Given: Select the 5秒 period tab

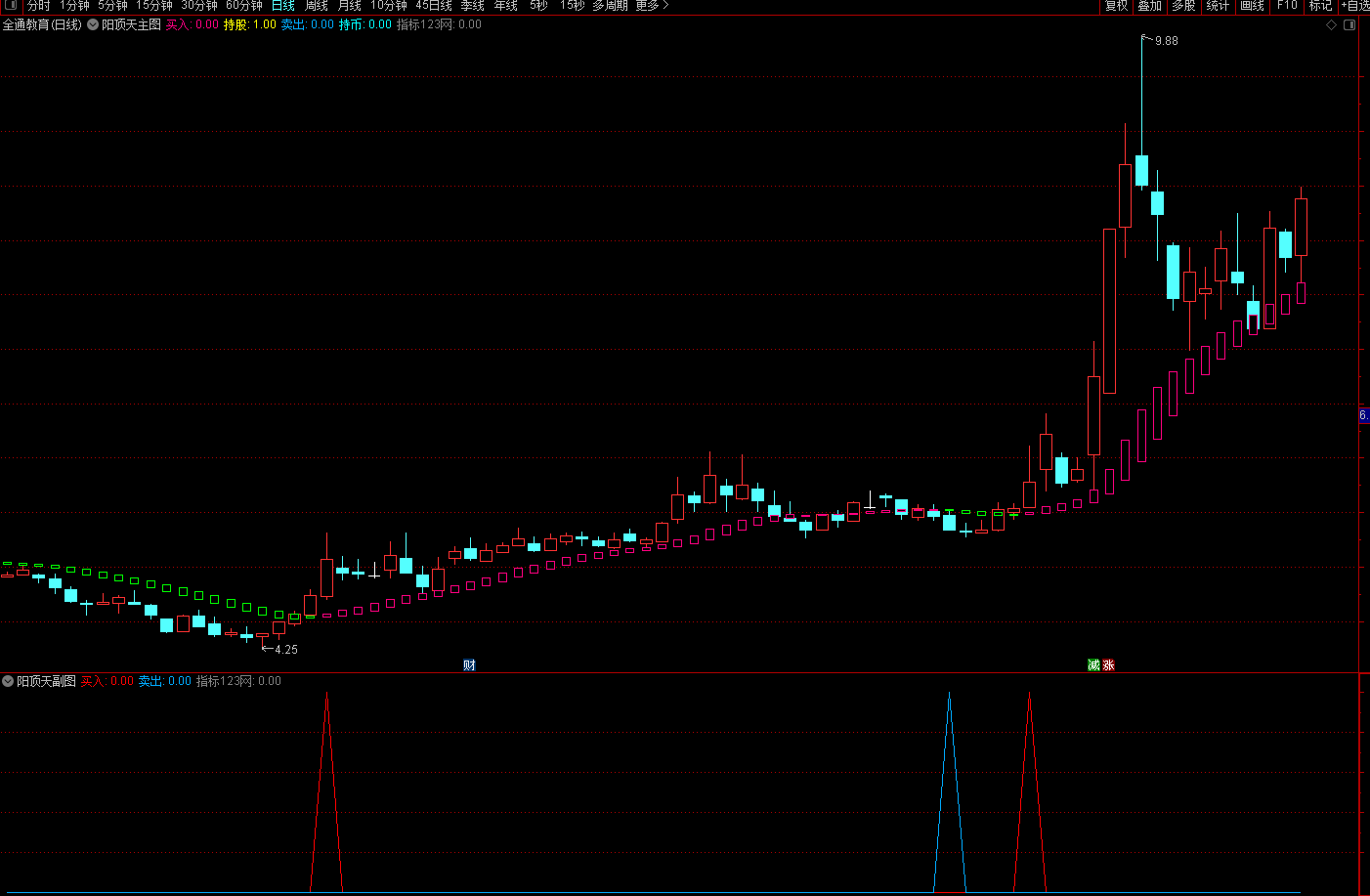Looking at the screenshot, I should coord(539,5).
